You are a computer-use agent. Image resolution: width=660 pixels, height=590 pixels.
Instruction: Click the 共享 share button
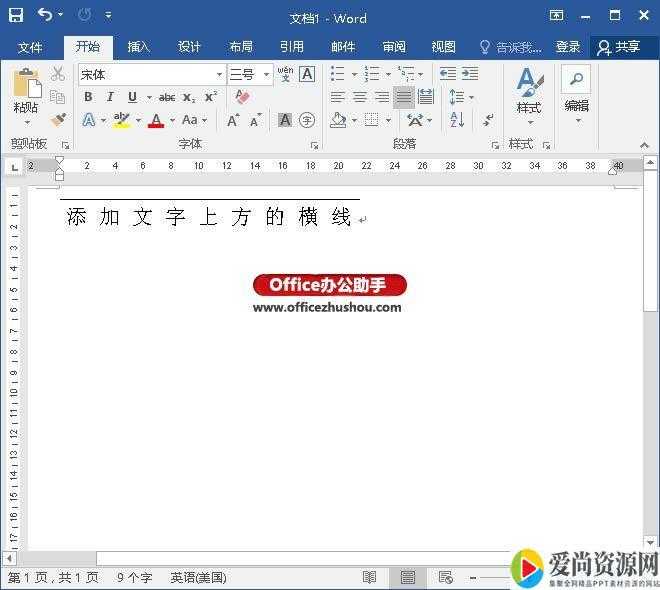tap(618, 47)
